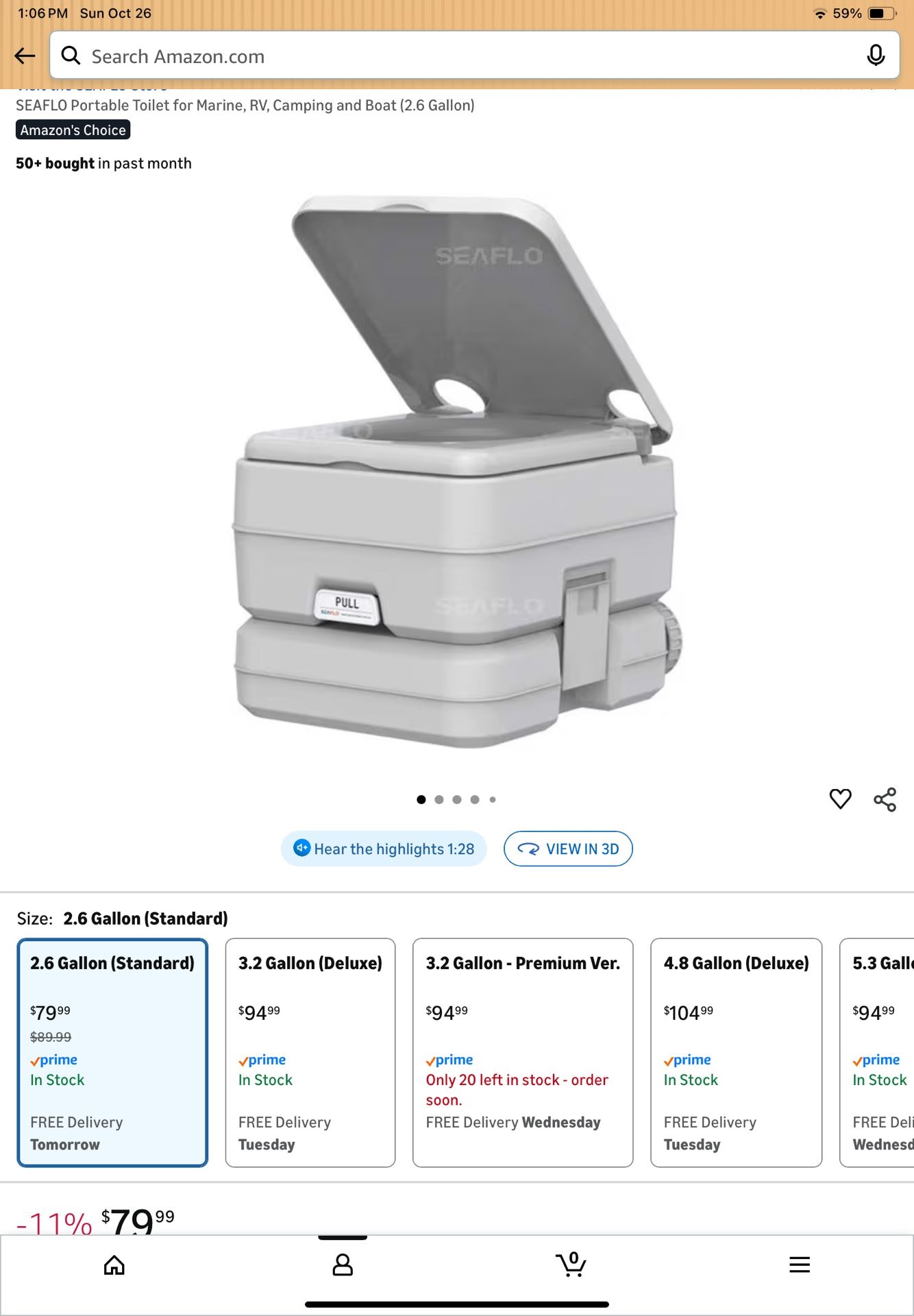The width and height of the screenshot is (914, 1316).
Task: Select 2.6 Gallon (Standard) size option
Action: click(112, 1052)
